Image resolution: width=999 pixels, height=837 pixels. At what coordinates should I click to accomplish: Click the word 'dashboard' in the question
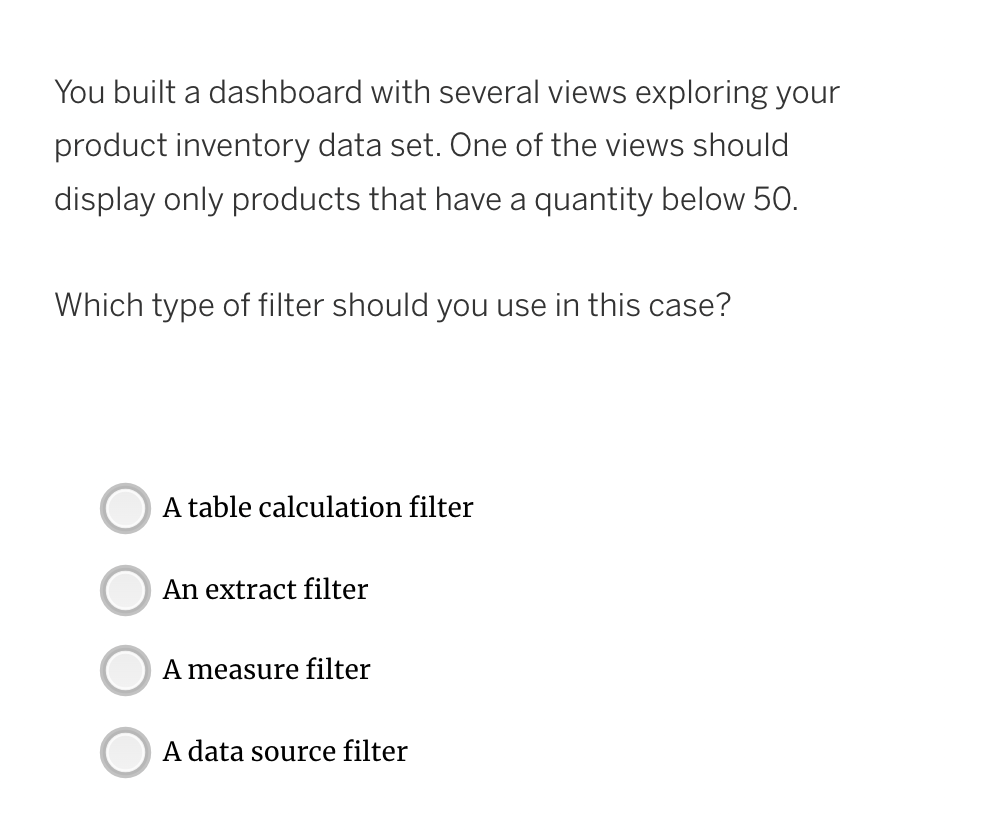pos(285,92)
